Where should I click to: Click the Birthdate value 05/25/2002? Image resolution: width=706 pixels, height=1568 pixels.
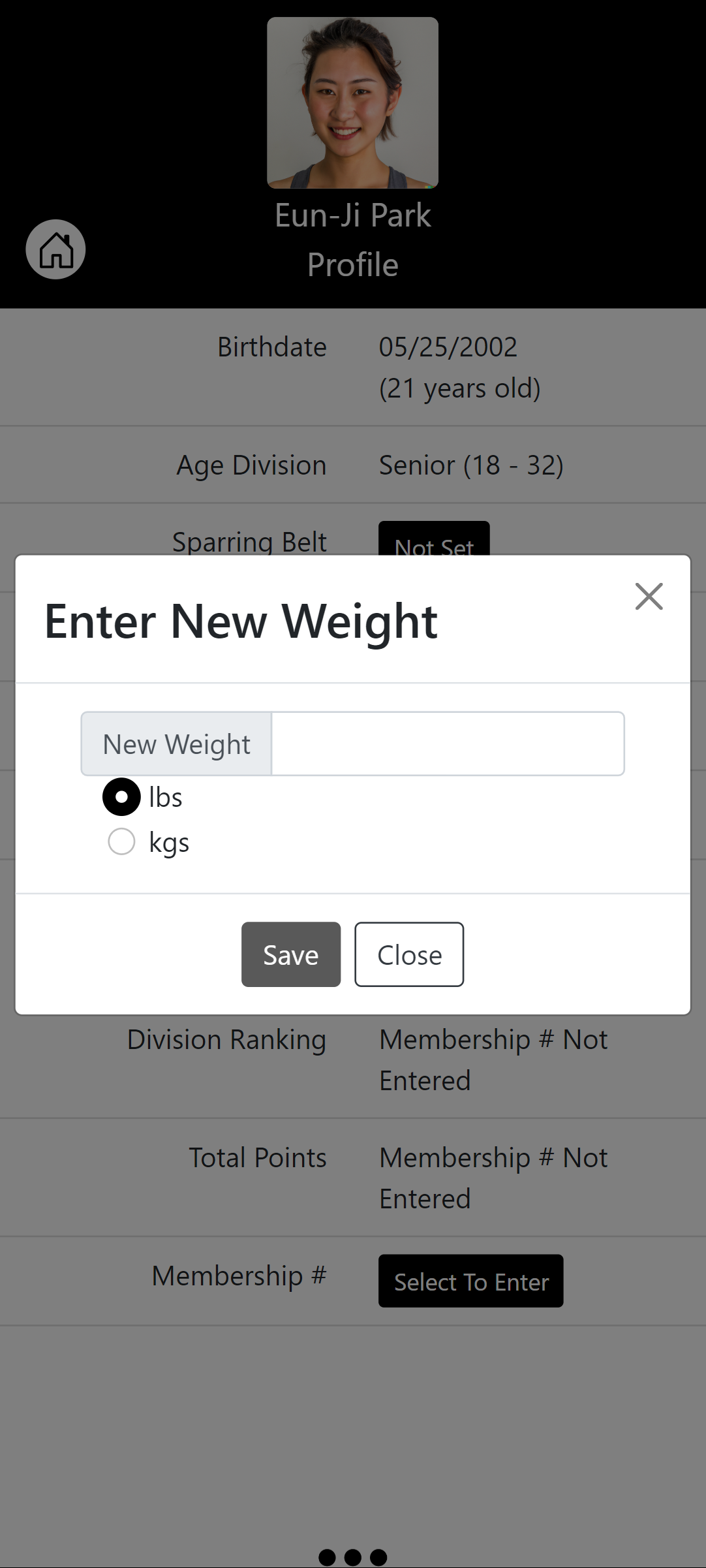coord(448,347)
